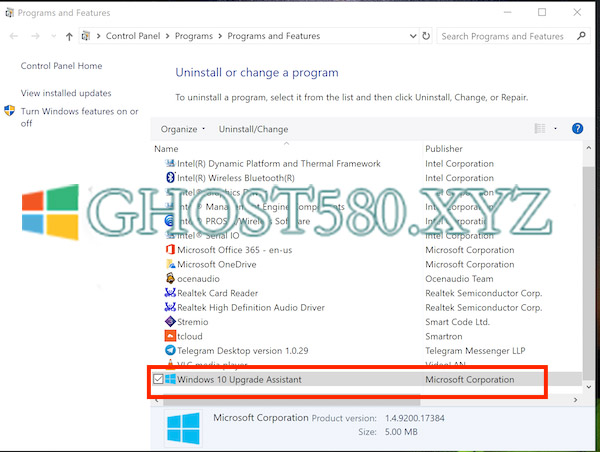Click Uninstall/Change in the toolbar

pyautogui.click(x=253, y=129)
